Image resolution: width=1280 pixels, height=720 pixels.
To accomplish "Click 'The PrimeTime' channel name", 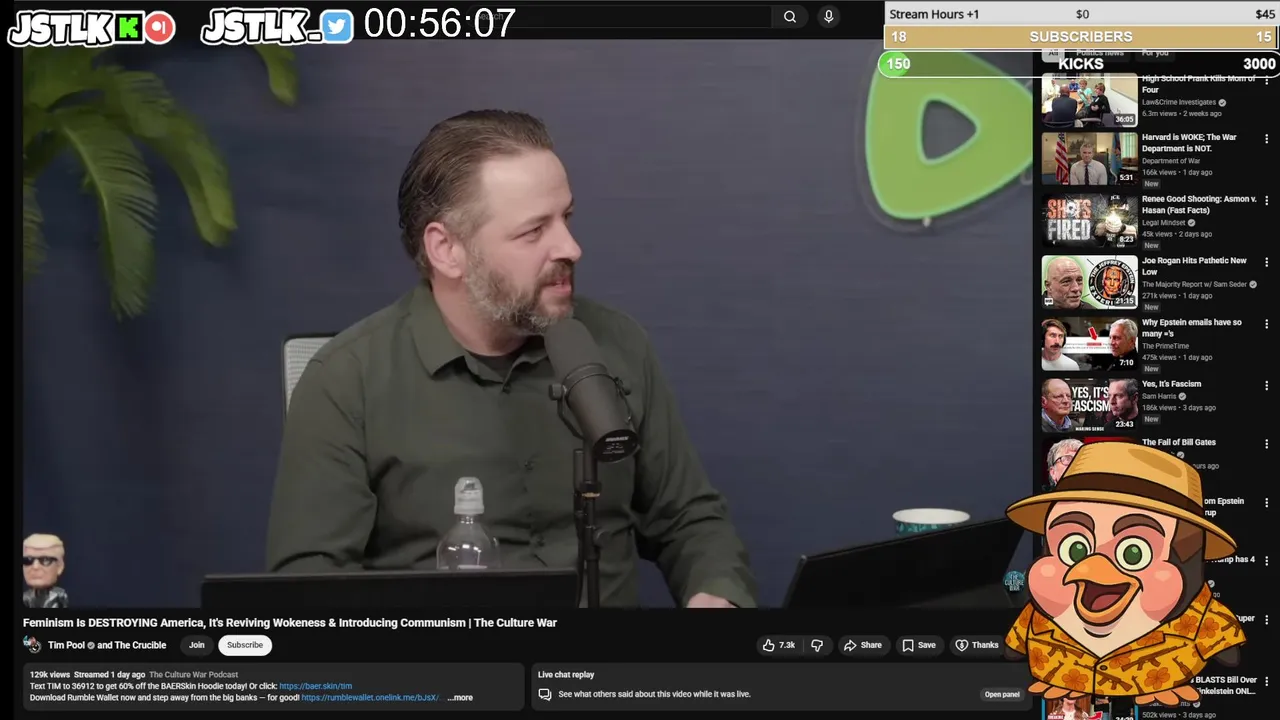I will (x=1165, y=346).
